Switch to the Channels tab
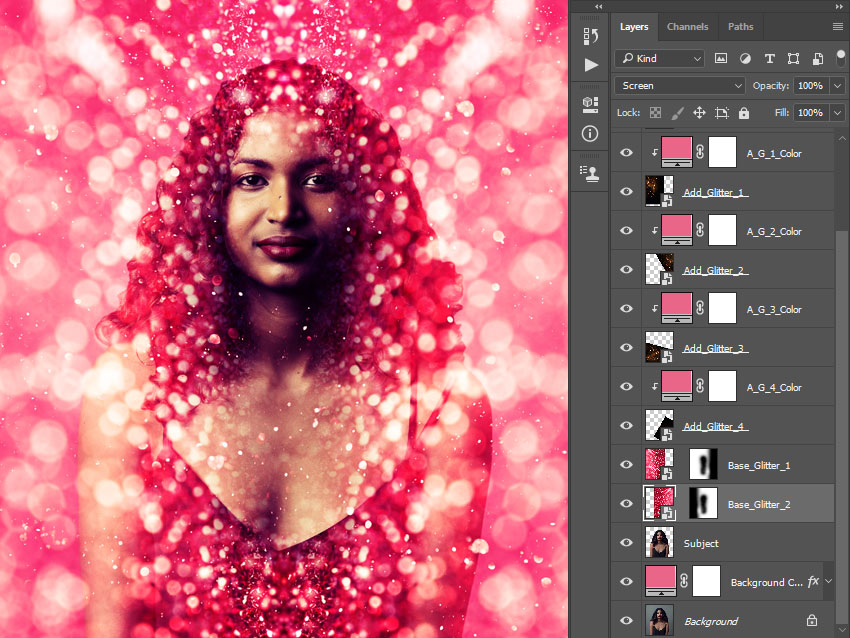The width and height of the screenshot is (850, 638). point(688,27)
